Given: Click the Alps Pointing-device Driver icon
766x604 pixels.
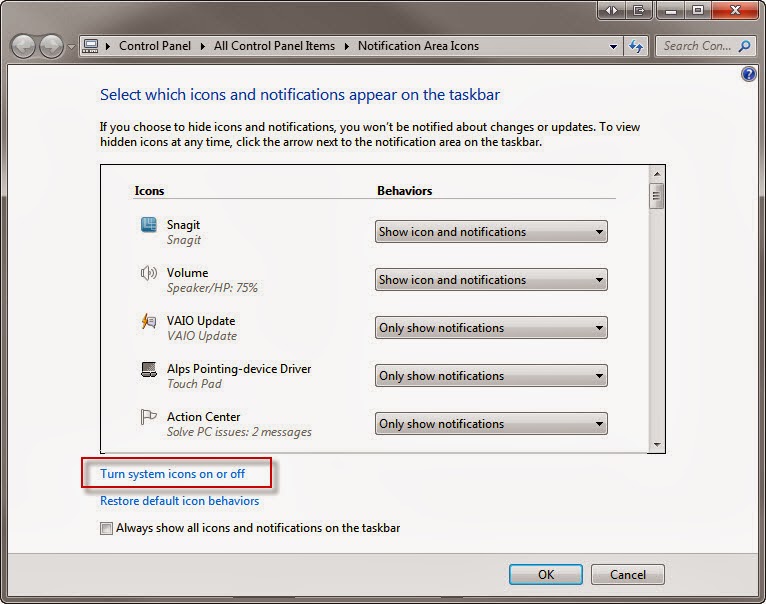Looking at the screenshot, I should coord(149,369).
